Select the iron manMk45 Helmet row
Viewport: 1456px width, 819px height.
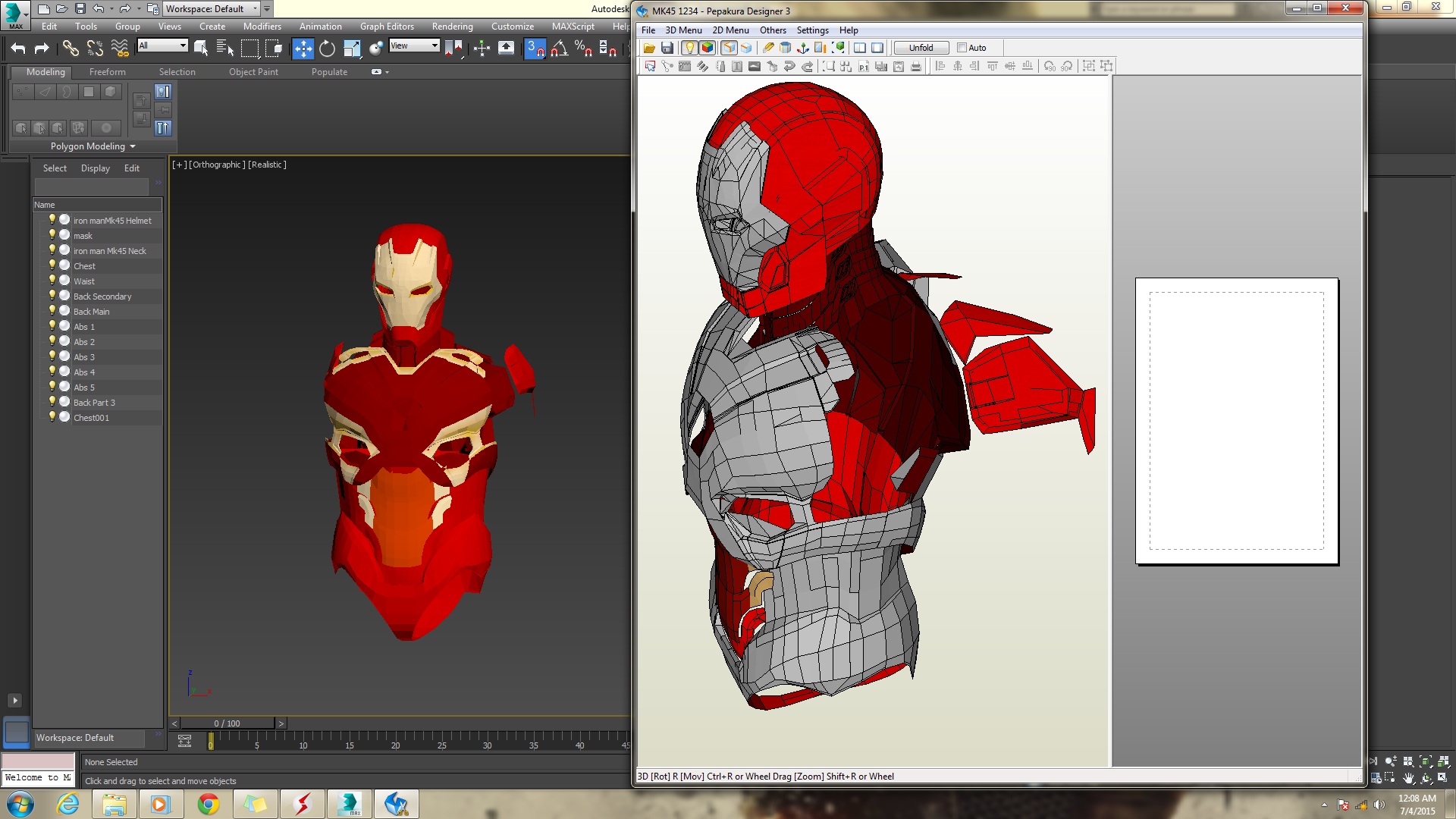99,221
